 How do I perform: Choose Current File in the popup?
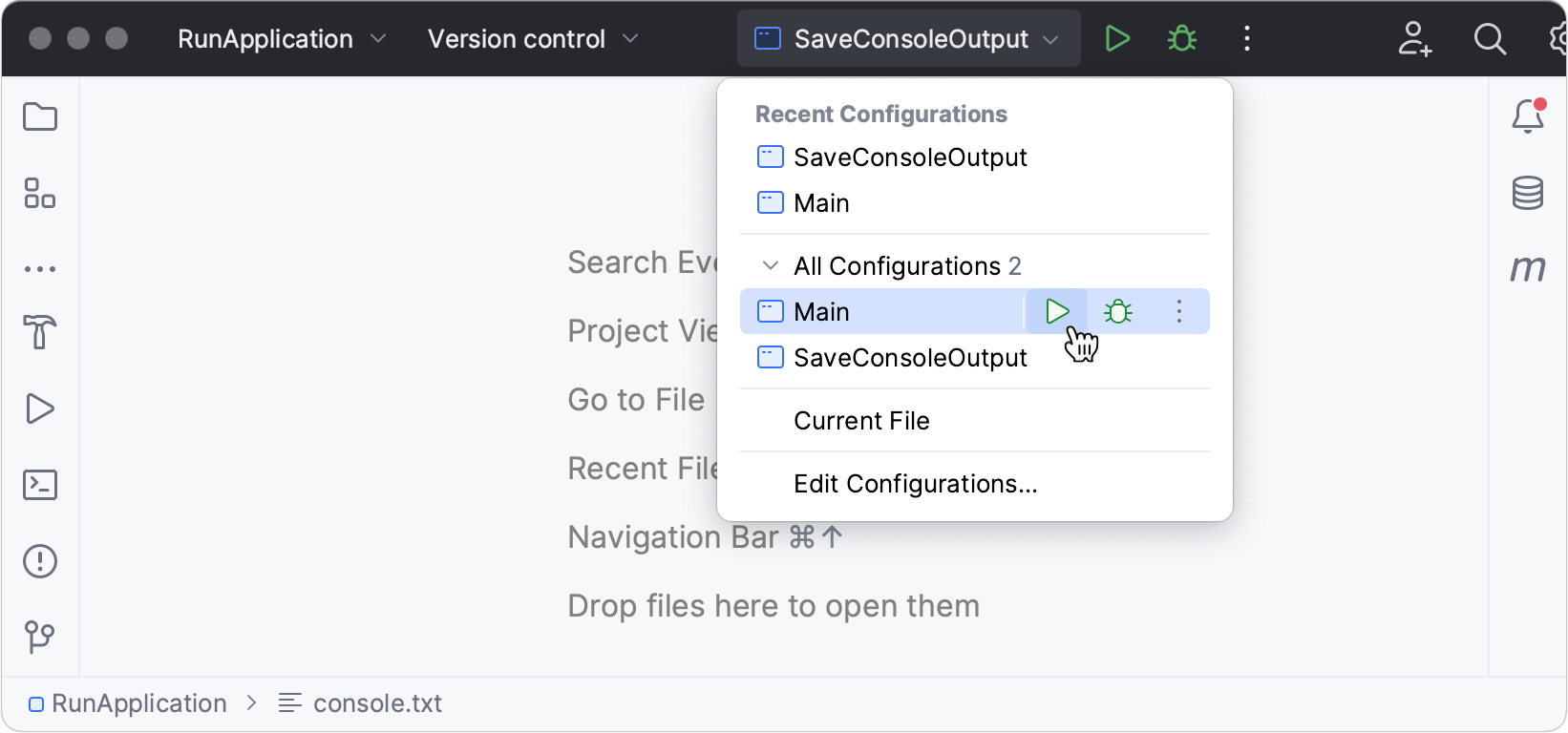tap(860, 420)
